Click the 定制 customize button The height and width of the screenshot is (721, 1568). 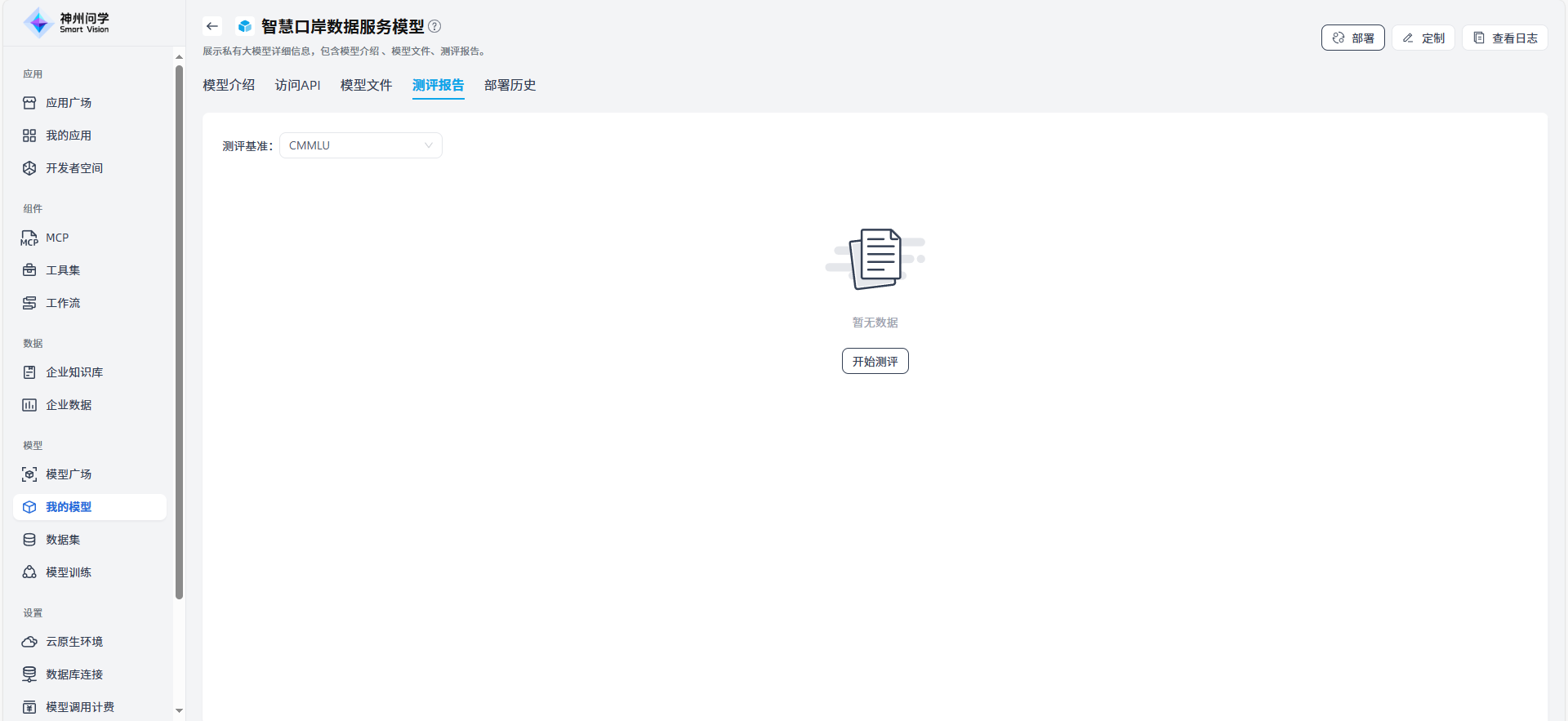[x=1423, y=38]
